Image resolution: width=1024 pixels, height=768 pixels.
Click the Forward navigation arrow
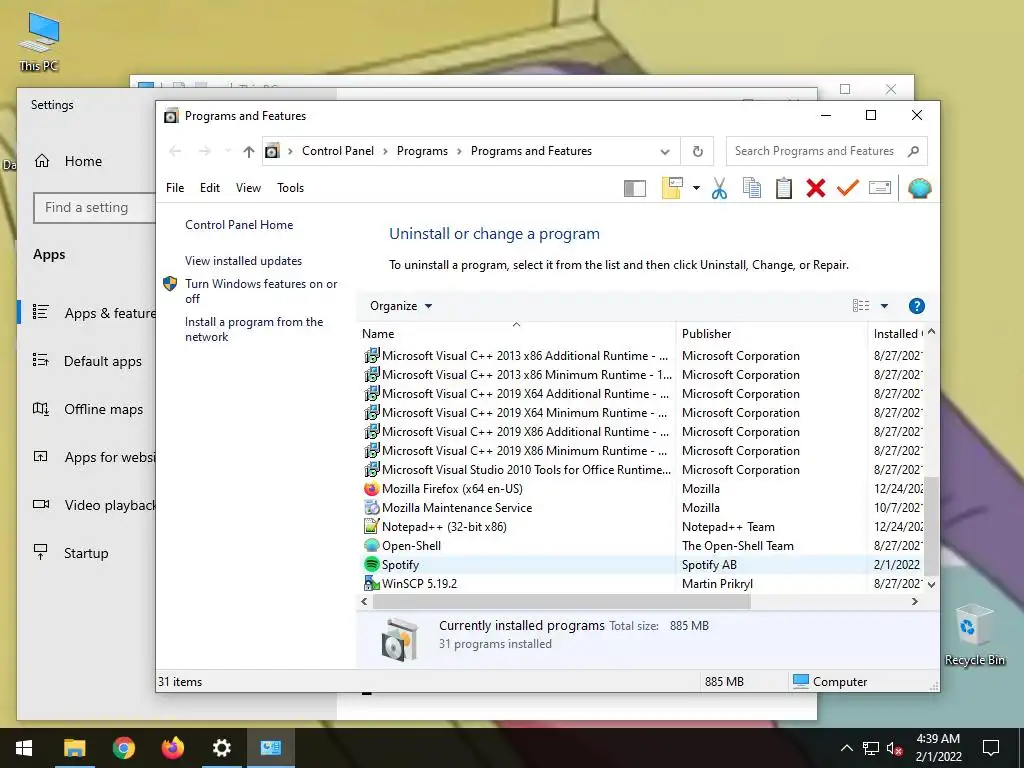tap(204, 152)
